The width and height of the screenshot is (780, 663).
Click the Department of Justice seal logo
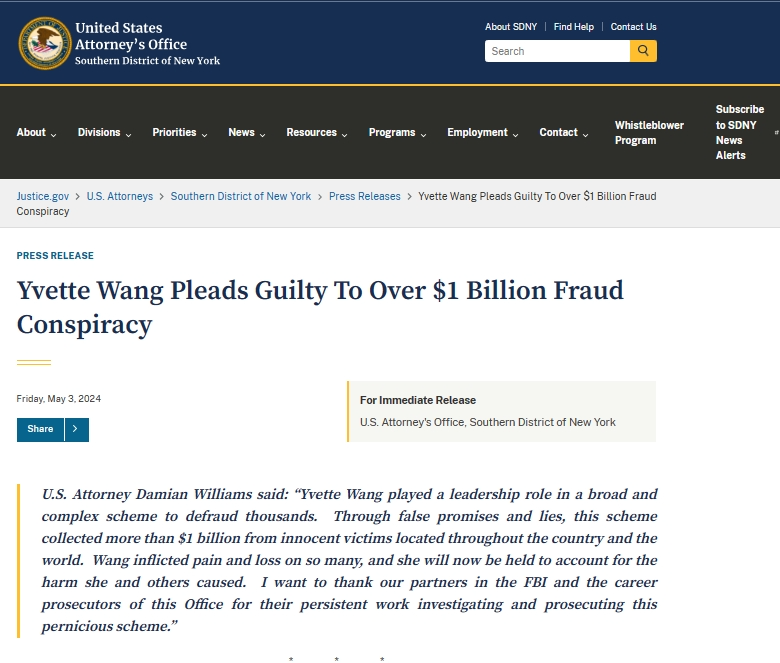44,43
